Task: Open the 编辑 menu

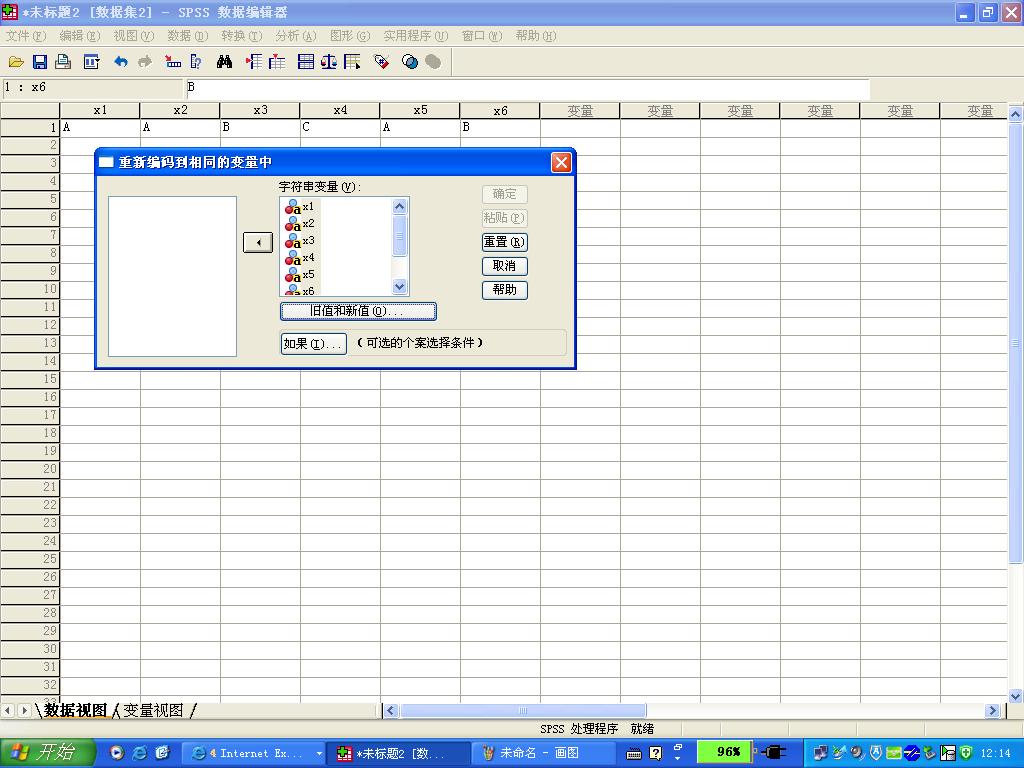Action: [x=80, y=36]
